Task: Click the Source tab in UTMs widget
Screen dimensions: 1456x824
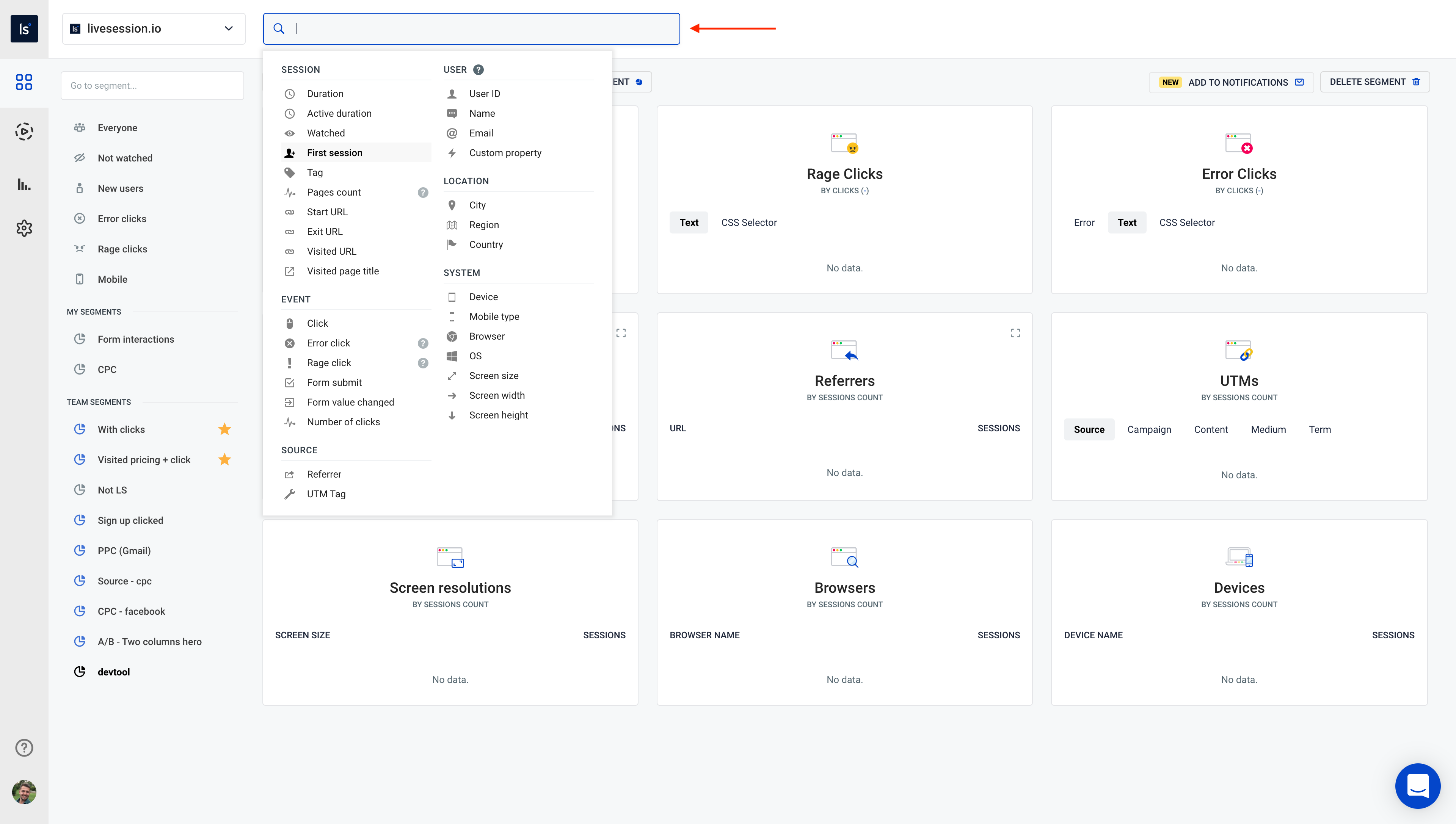Action: 1089,429
